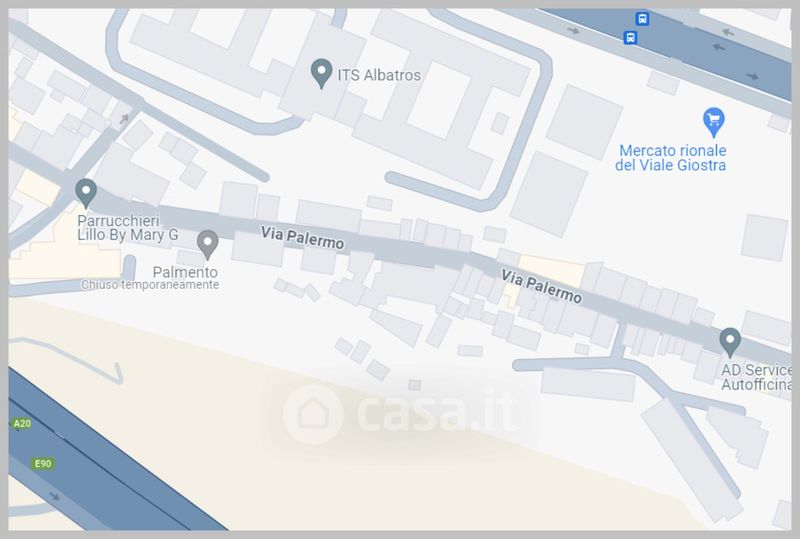Click the casa.it house logo watermark
The image size is (800, 539).
click(x=313, y=413)
